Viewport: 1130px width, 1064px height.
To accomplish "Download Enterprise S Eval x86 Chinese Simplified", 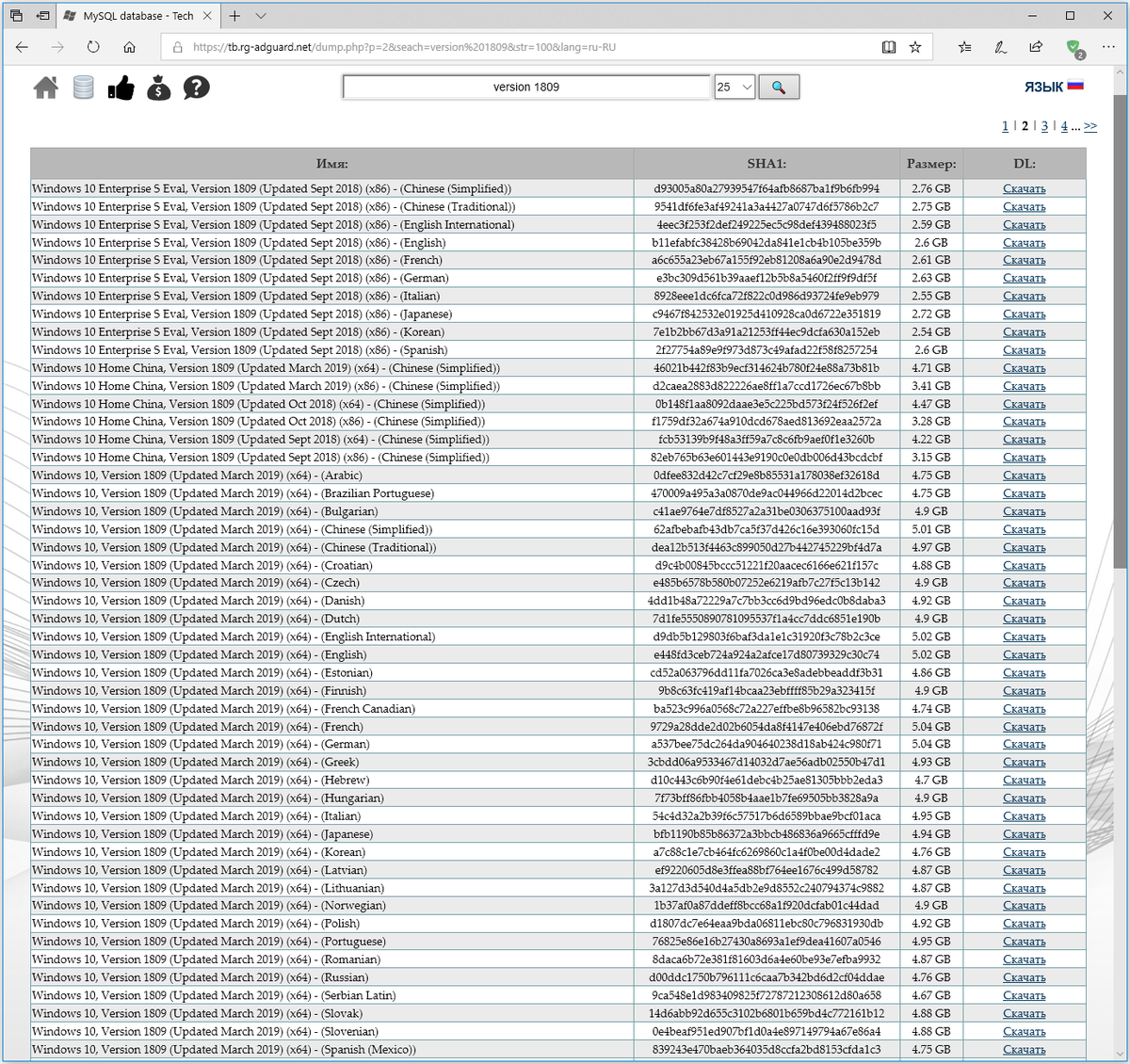I will 1024,188.
